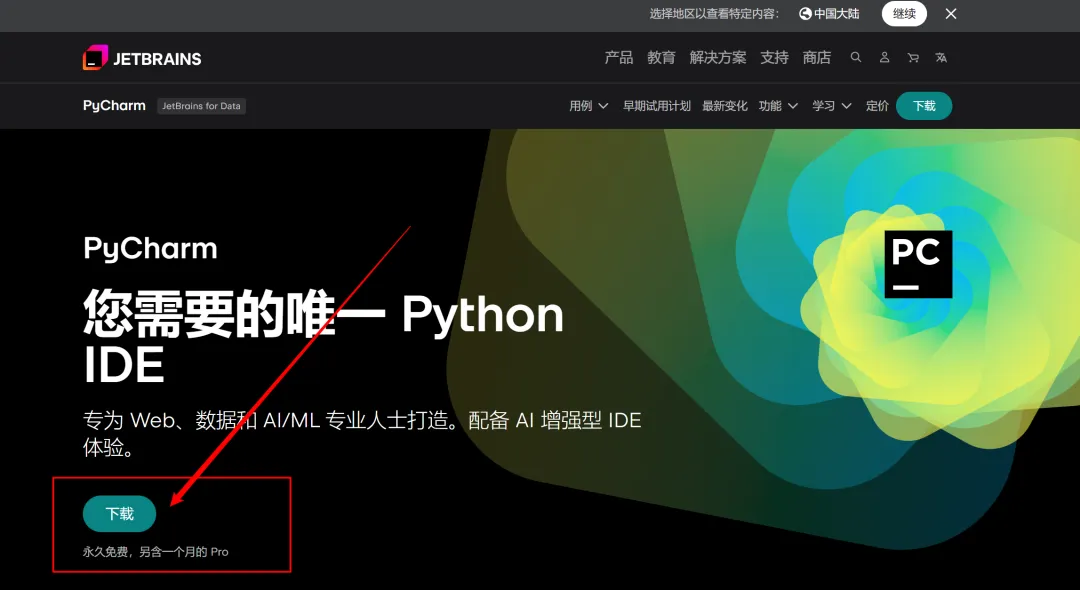Expand the 功能 dropdown
Screen dimensions: 1080x590
click(x=778, y=106)
